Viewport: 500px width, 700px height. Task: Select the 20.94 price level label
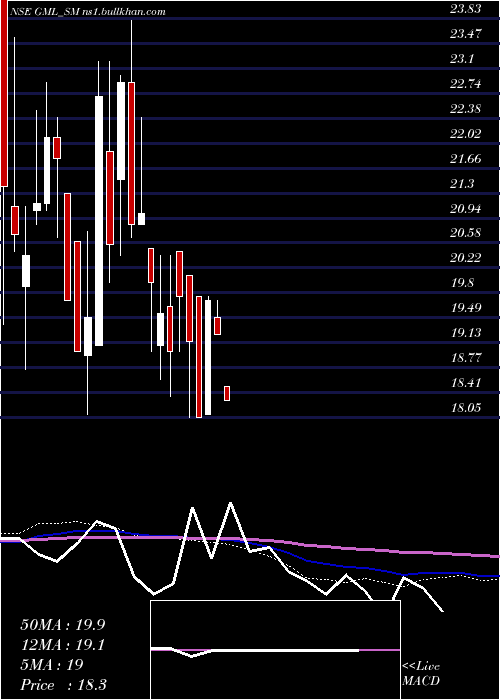tap(465, 208)
